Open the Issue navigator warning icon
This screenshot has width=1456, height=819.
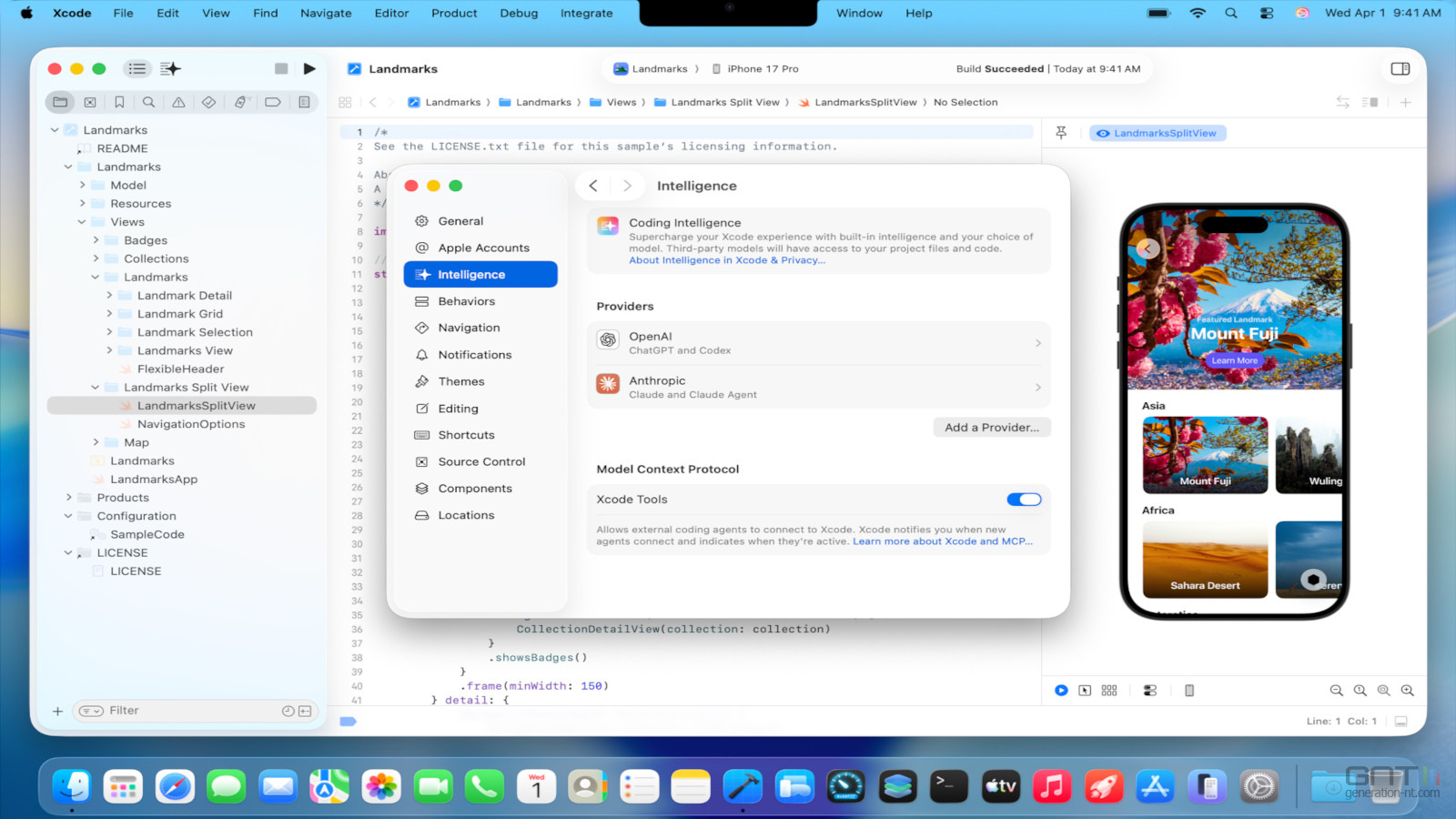[178, 102]
